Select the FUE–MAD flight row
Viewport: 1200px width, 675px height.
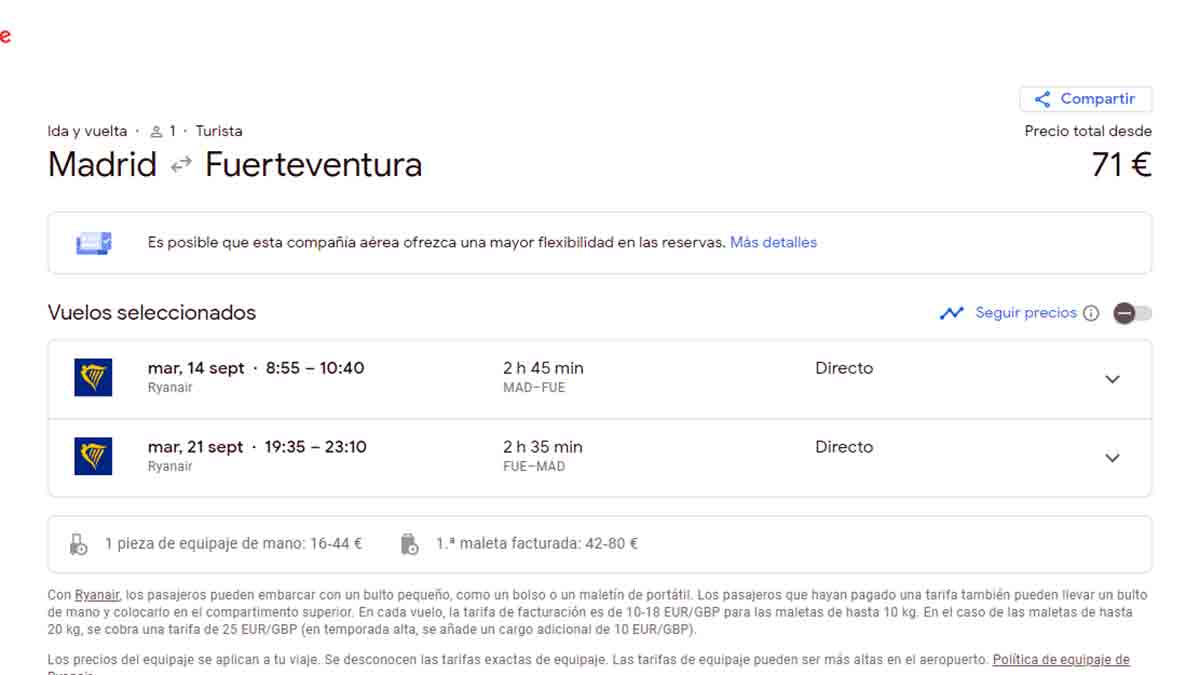coord(600,458)
